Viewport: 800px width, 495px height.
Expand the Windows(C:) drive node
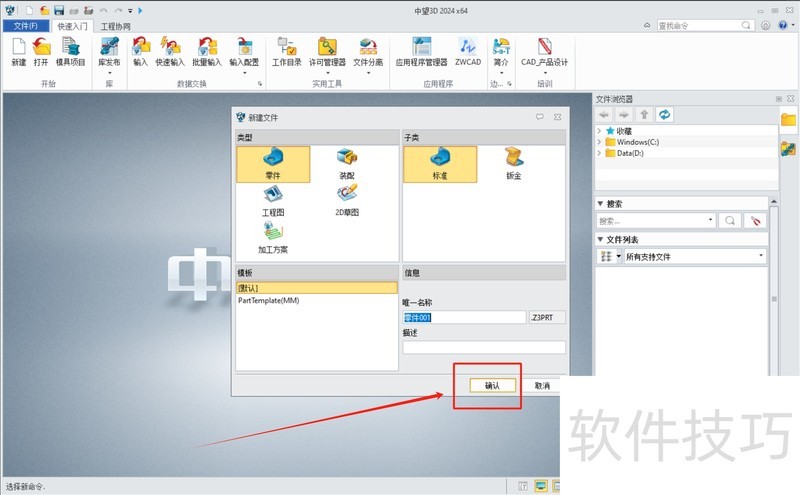[599, 142]
